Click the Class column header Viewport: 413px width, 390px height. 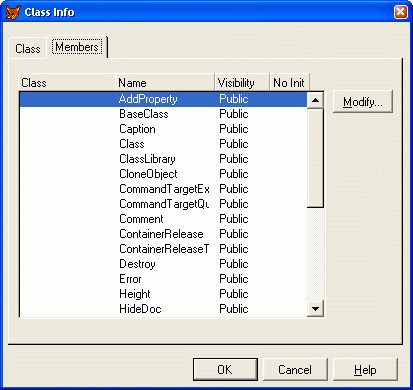tap(66, 82)
